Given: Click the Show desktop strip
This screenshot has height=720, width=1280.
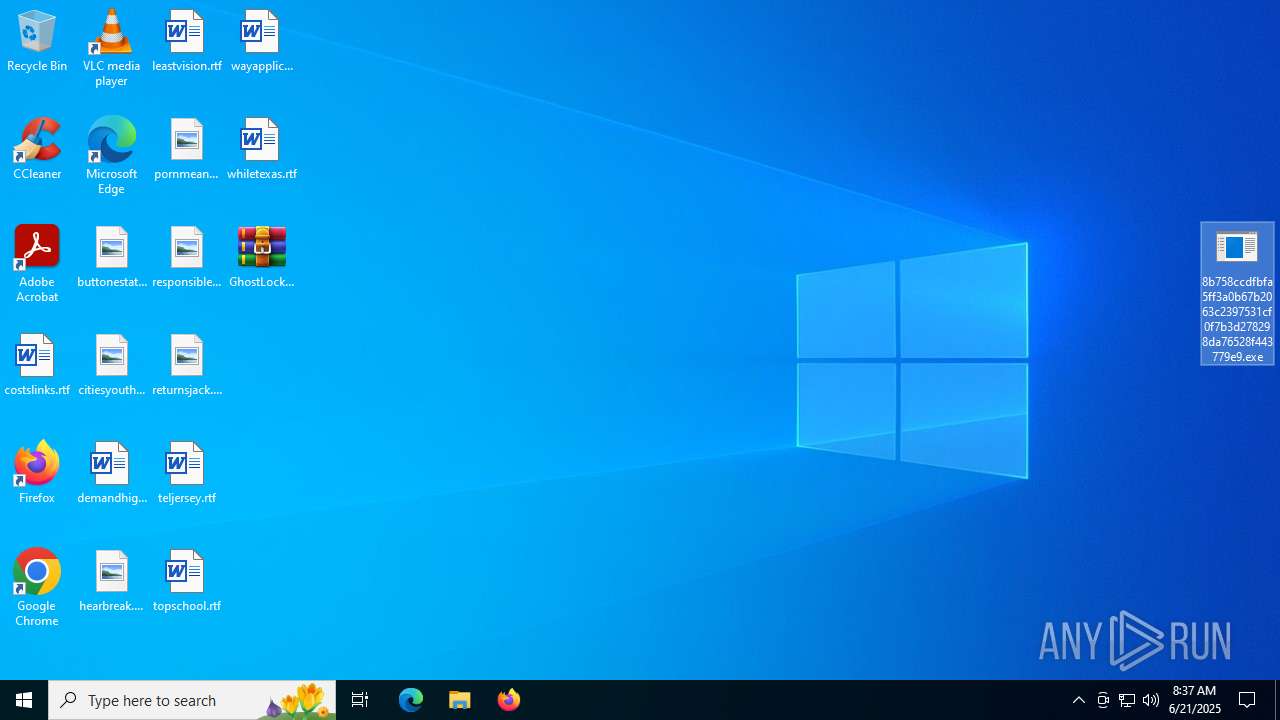Looking at the screenshot, I should tap(1277, 700).
